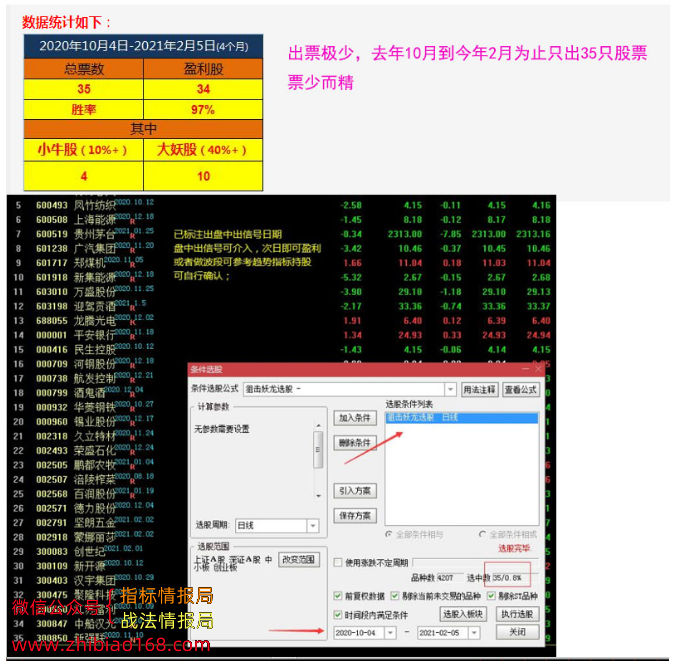Select the 全部条件相与 radio button
Viewport: 679px width, 661px height.
tap(389, 534)
